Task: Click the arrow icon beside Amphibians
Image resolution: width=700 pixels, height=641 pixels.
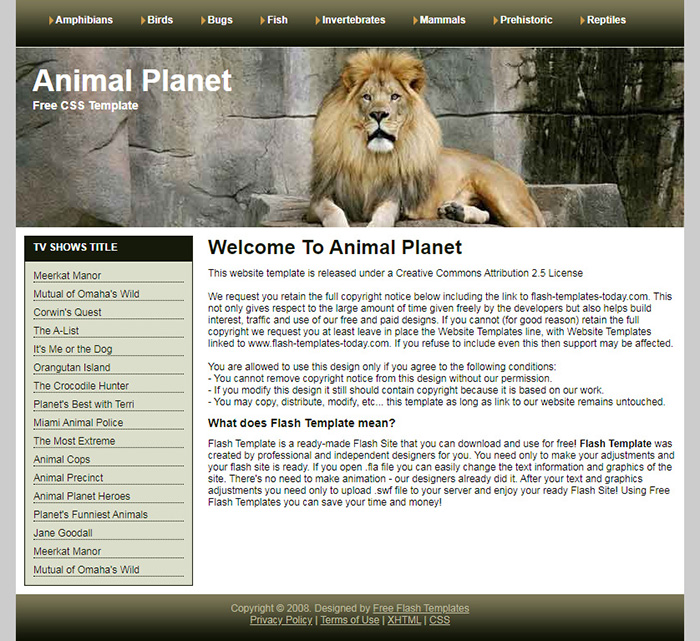Action: pos(51,21)
